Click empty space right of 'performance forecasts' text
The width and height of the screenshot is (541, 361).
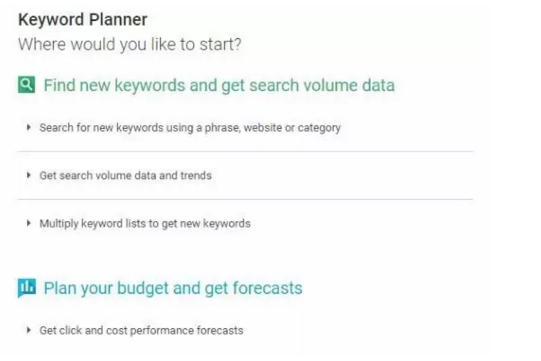(x=358, y=331)
